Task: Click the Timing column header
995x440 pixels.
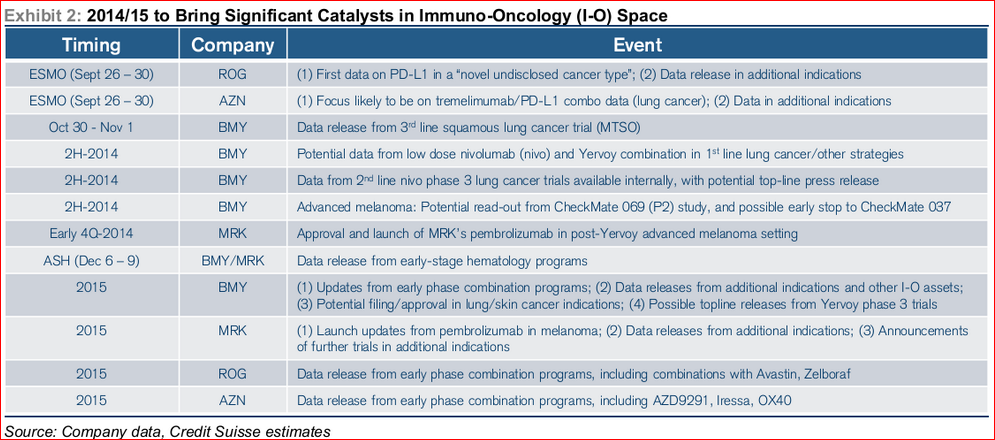Action: (92, 45)
